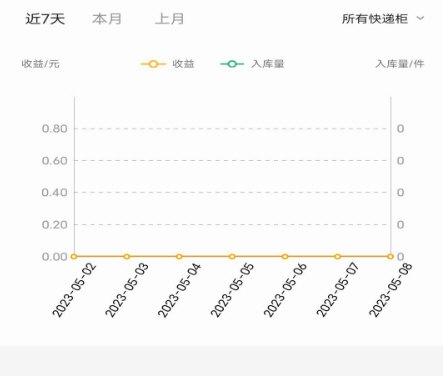Switch to the 上月 tab
The height and width of the screenshot is (376, 443).
[170, 19]
